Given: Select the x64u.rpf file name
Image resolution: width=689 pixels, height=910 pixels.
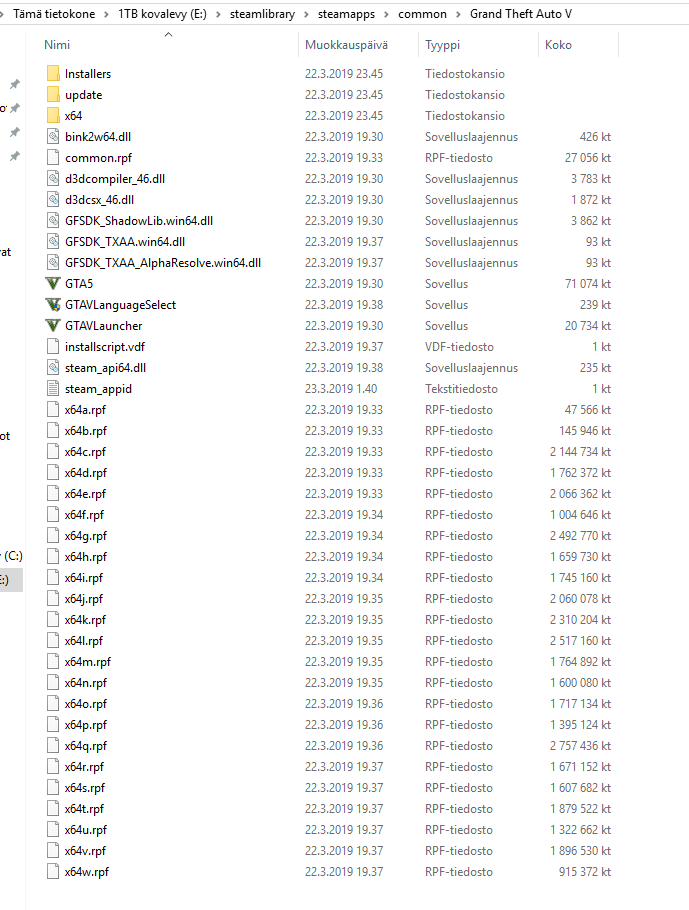Looking at the screenshot, I should tap(86, 829).
